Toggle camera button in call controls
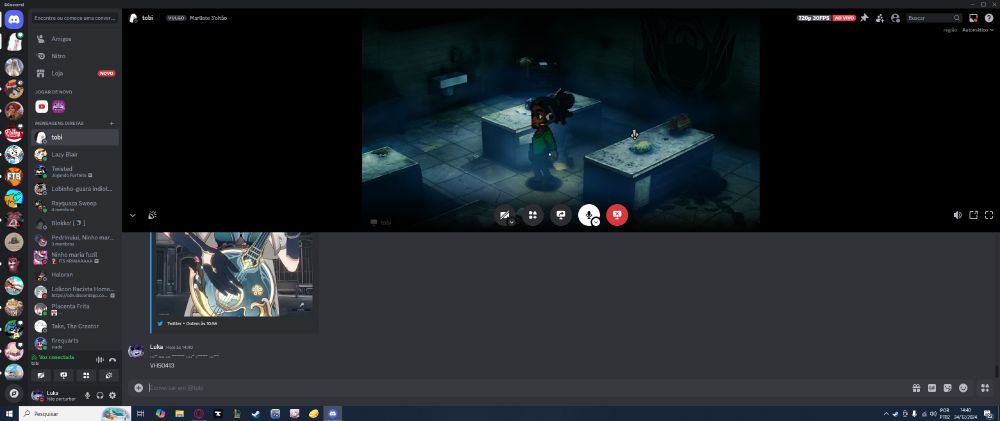The image size is (1000, 421). (x=504, y=215)
